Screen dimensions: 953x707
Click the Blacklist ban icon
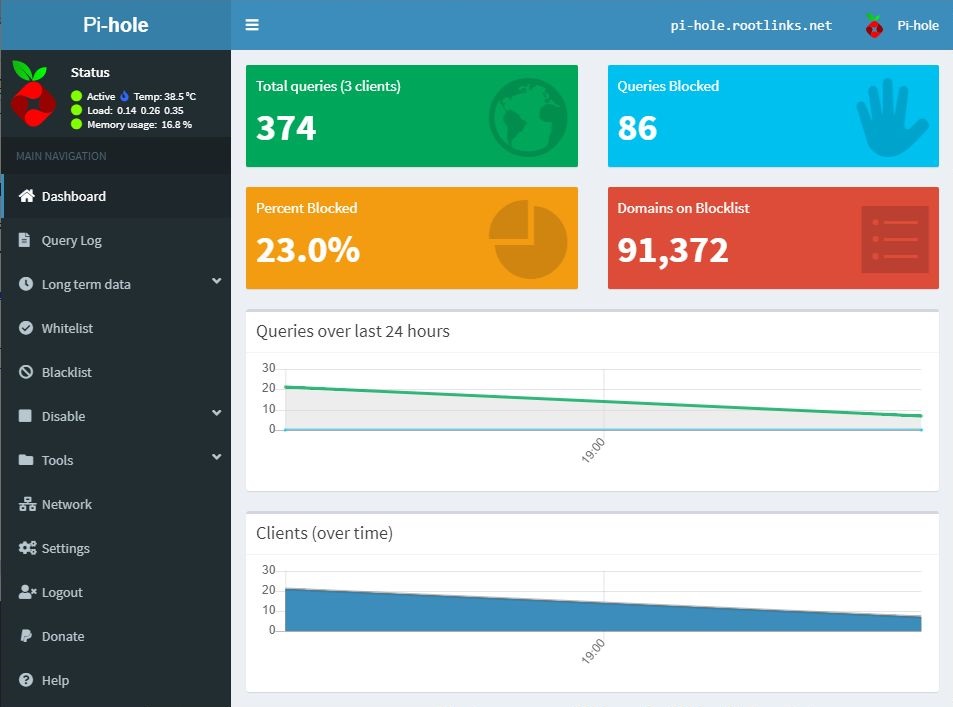(26, 372)
